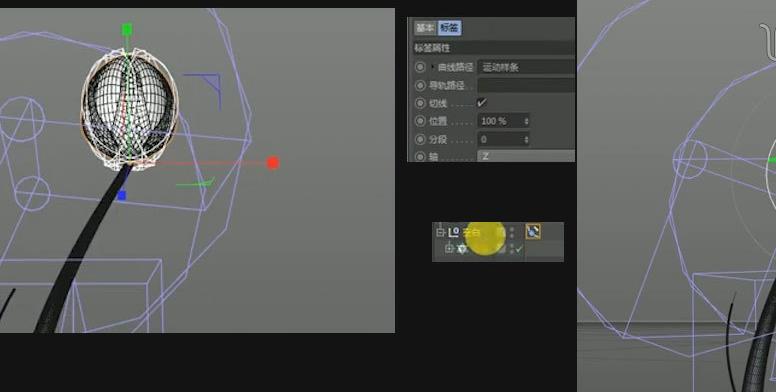Grab the green Y-axis handle of gizmo
Screen dimensions: 776x392
[x=127, y=30]
